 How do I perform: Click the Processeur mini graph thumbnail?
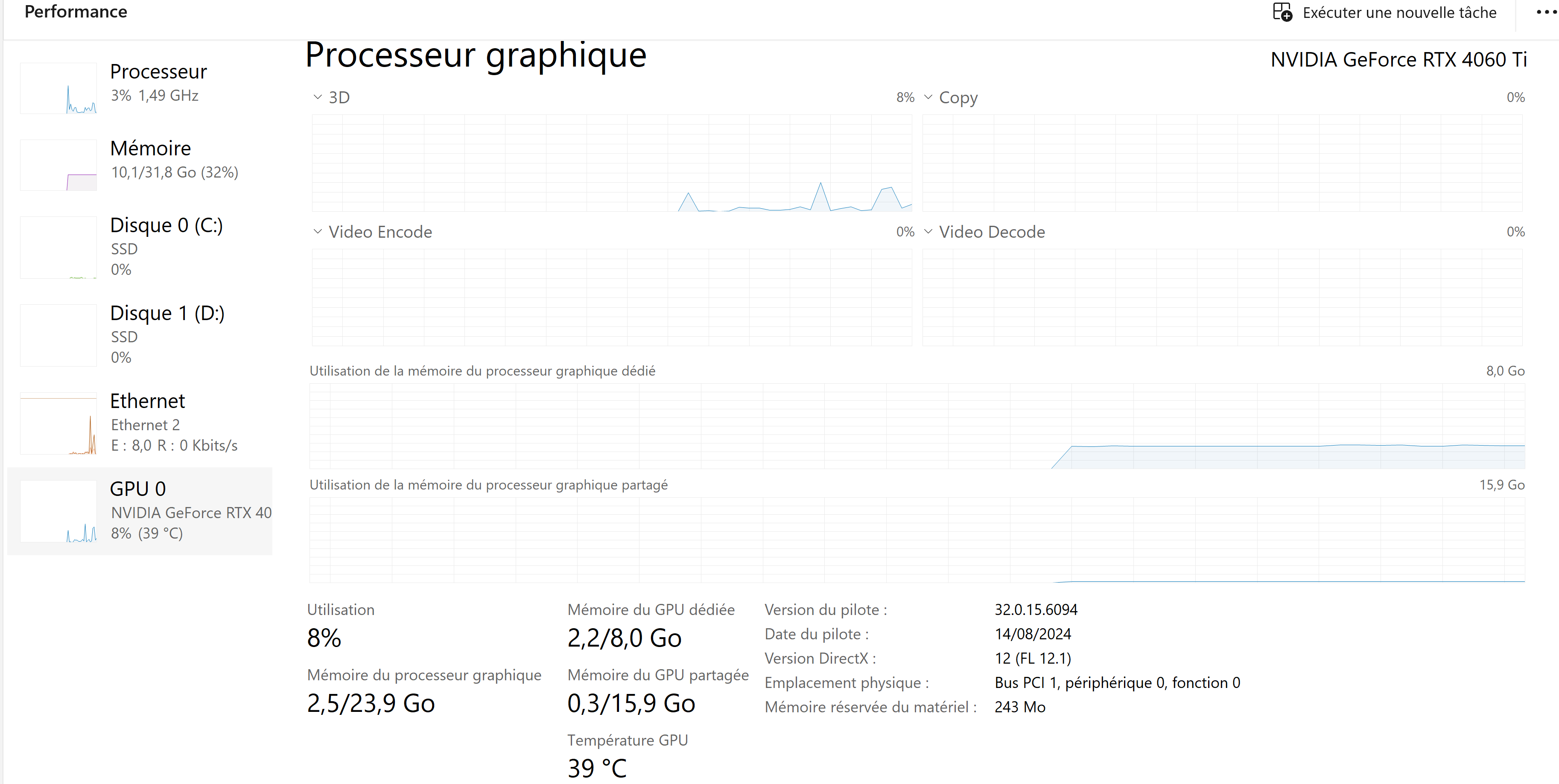point(58,88)
